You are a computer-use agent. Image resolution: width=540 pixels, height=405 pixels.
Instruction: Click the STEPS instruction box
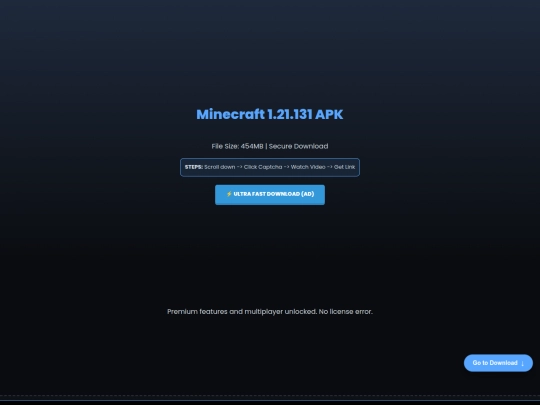270,167
